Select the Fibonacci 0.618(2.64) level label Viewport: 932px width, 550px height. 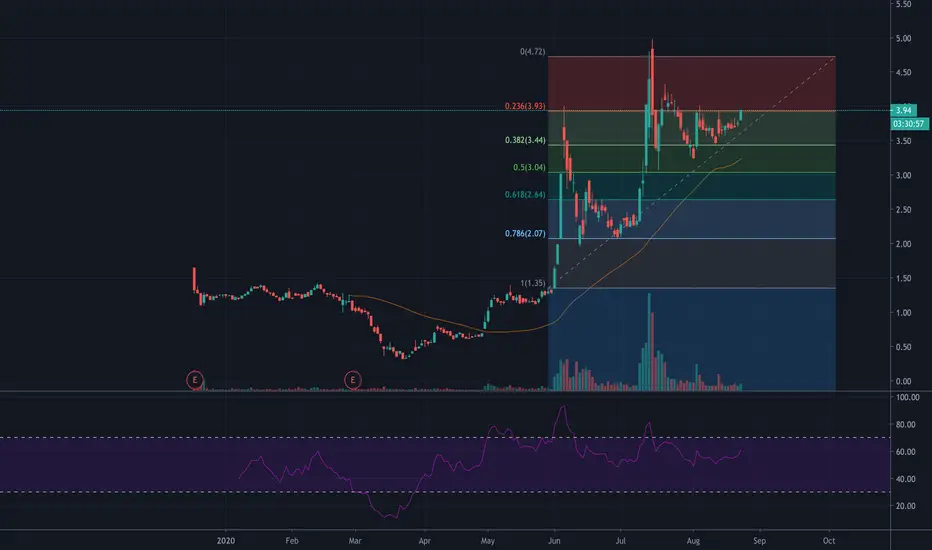525,194
